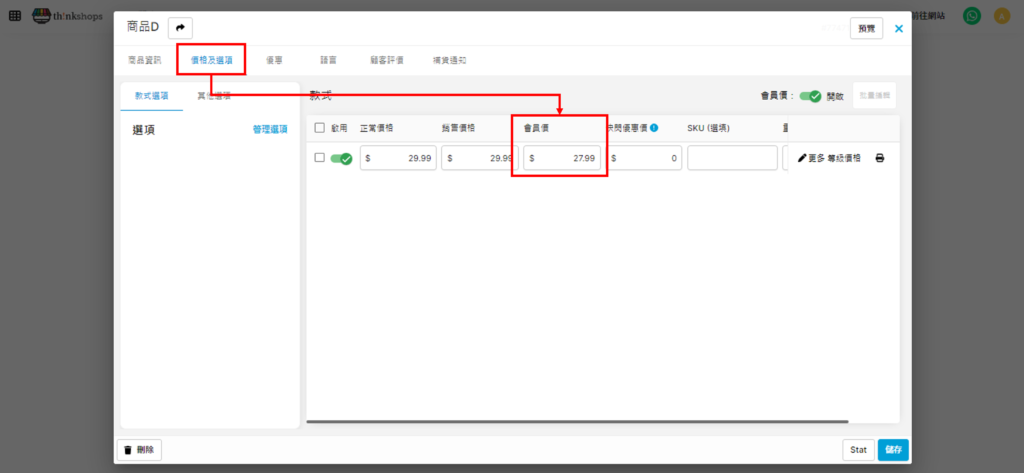Screen dimensions: 1024x473
Task: Close the 商品D dialog with the X
Action: [x=899, y=28]
